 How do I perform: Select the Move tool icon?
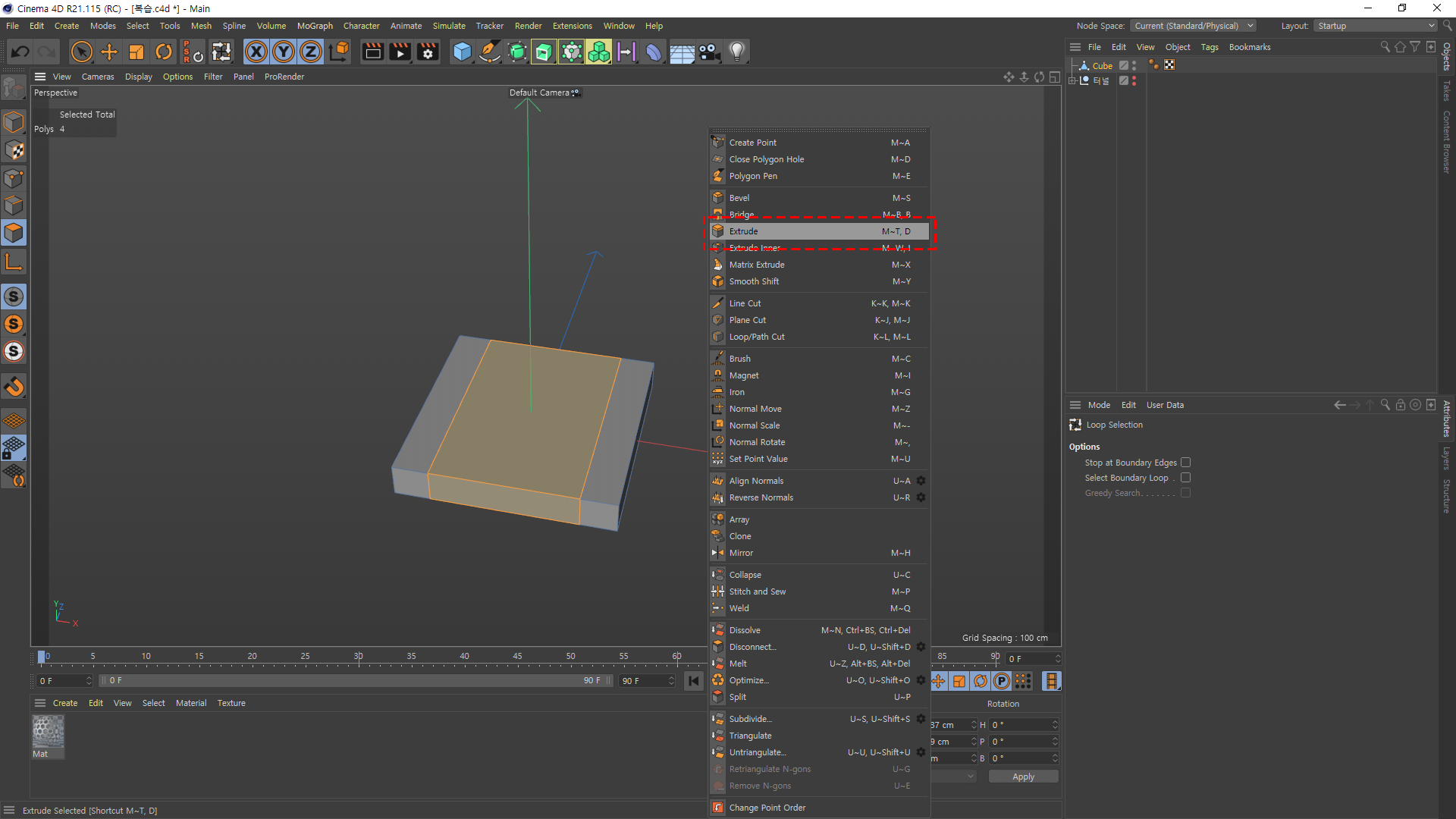tap(109, 52)
